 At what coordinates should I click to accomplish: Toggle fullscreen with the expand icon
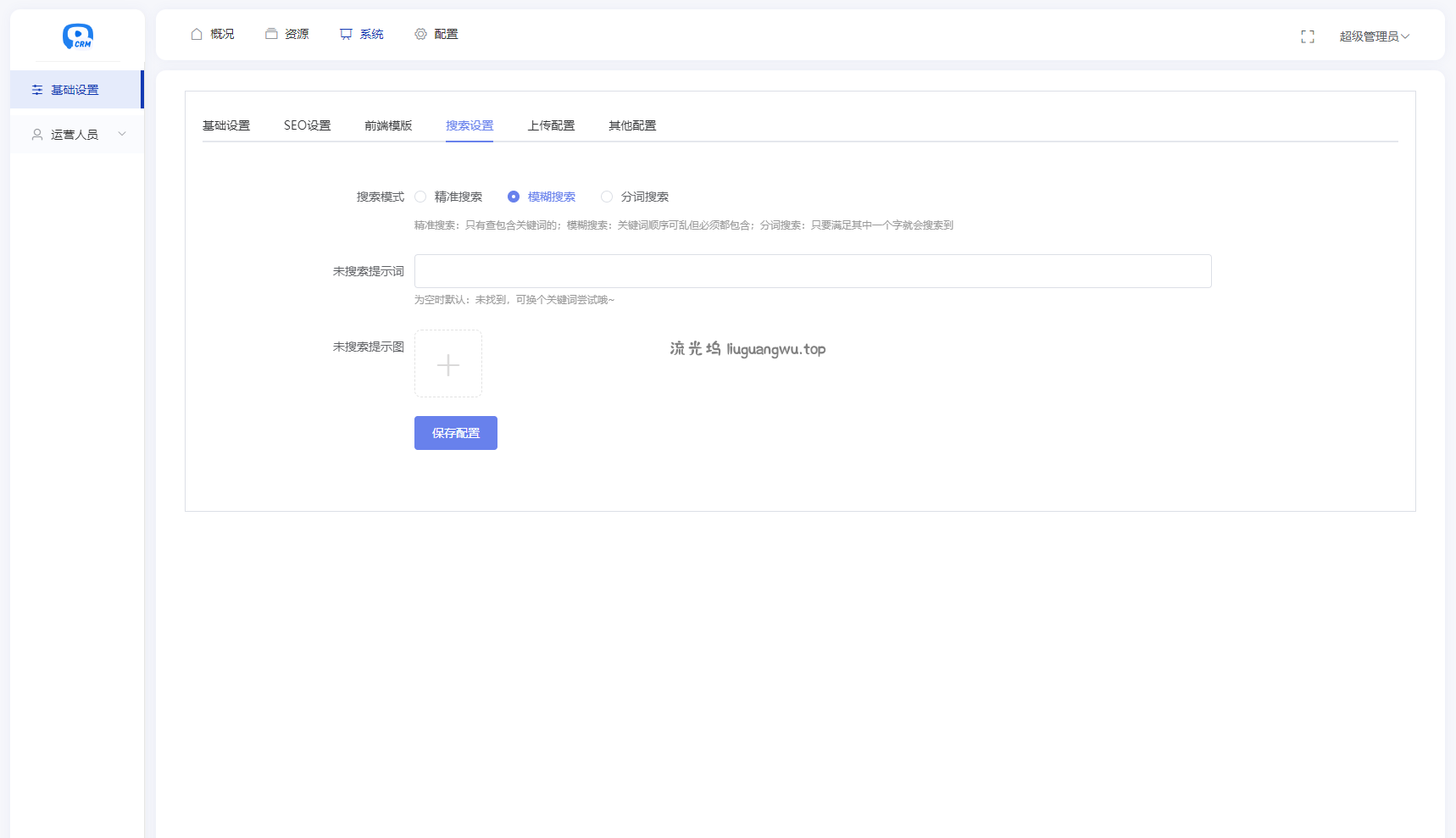pos(1308,36)
